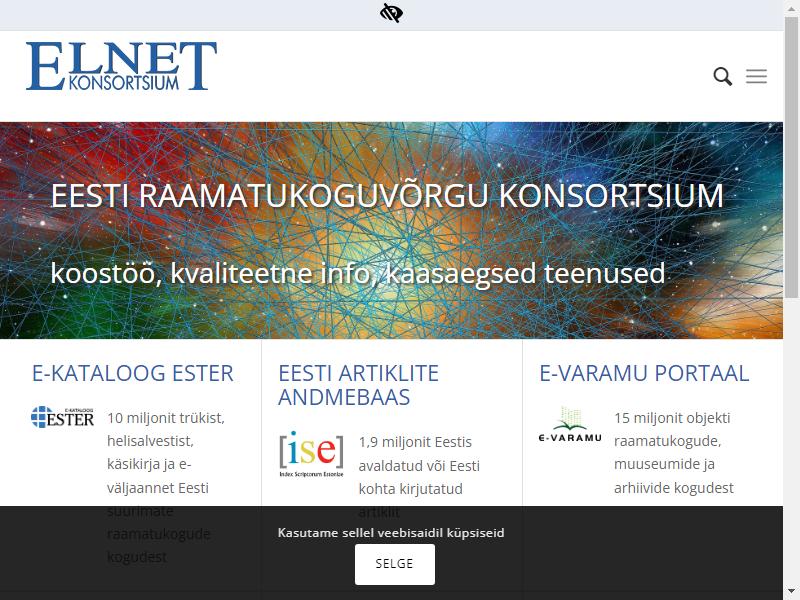Click the '10 miljonit trükist' description text
This screenshot has height=600, width=800.
click(166, 487)
